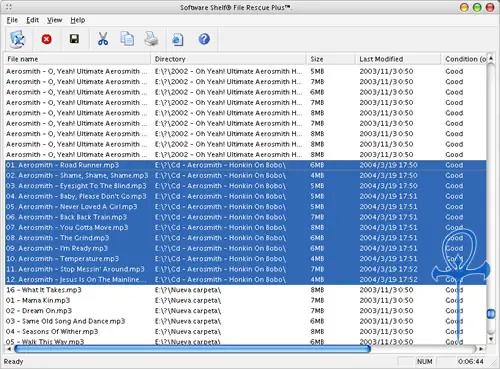Click the web page document icon
Image resolution: width=500 pixels, height=369 pixels.
(178, 39)
